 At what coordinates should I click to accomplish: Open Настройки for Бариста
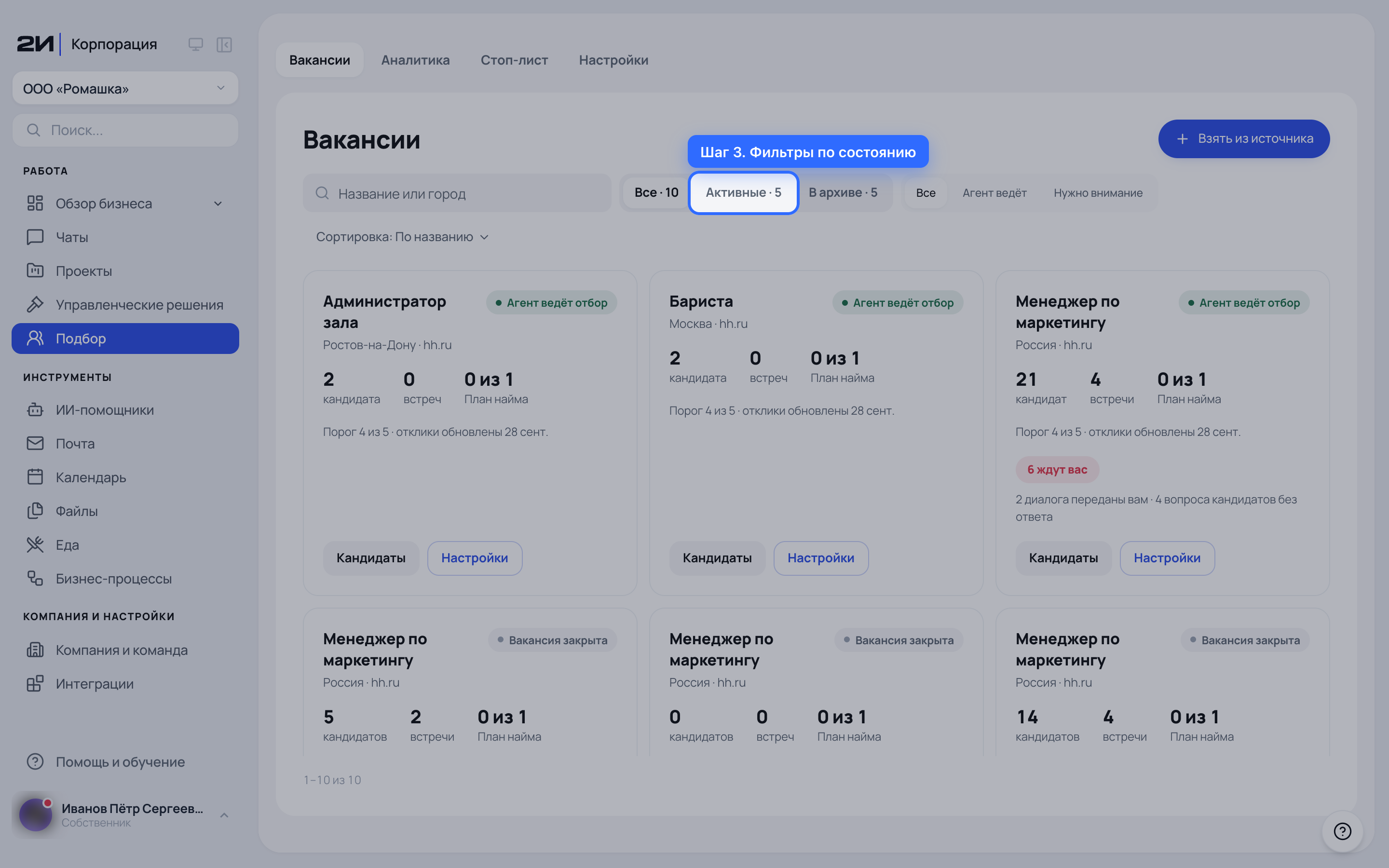[x=821, y=558]
